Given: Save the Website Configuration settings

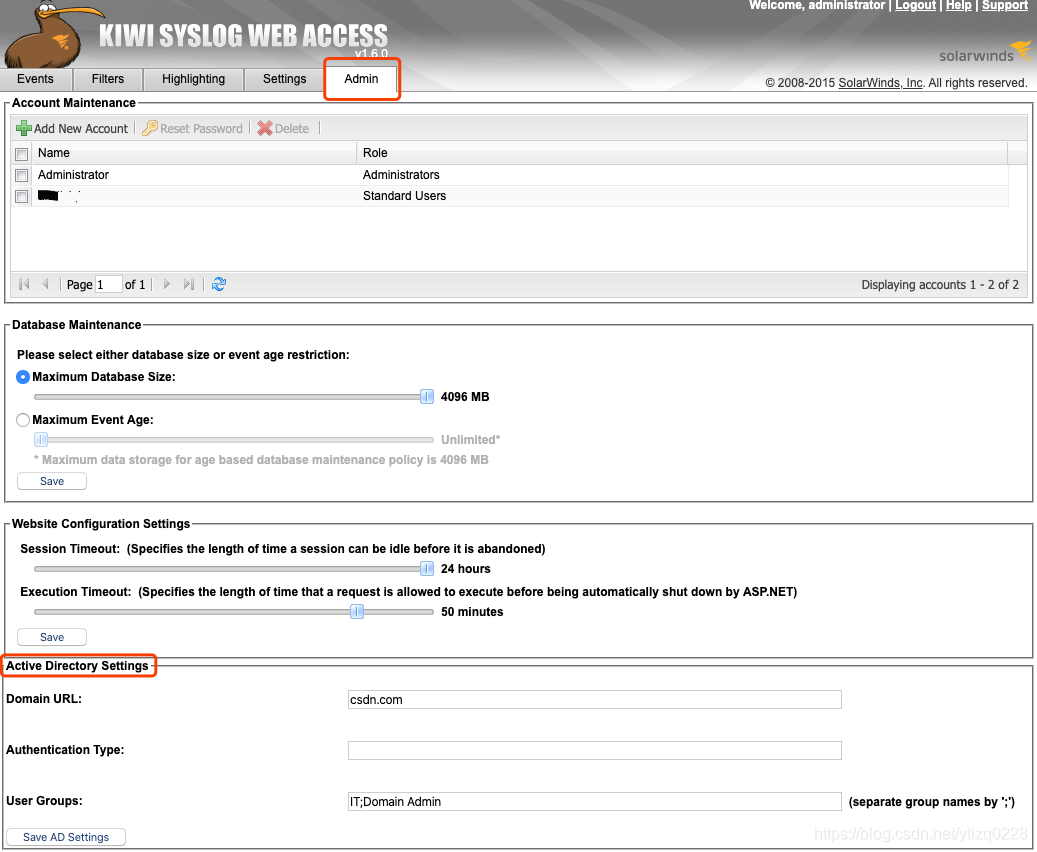Looking at the screenshot, I should tap(52, 638).
